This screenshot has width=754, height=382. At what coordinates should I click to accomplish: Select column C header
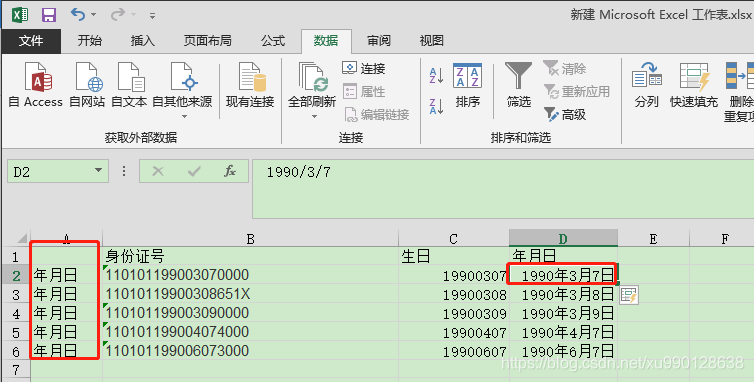coord(453,239)
